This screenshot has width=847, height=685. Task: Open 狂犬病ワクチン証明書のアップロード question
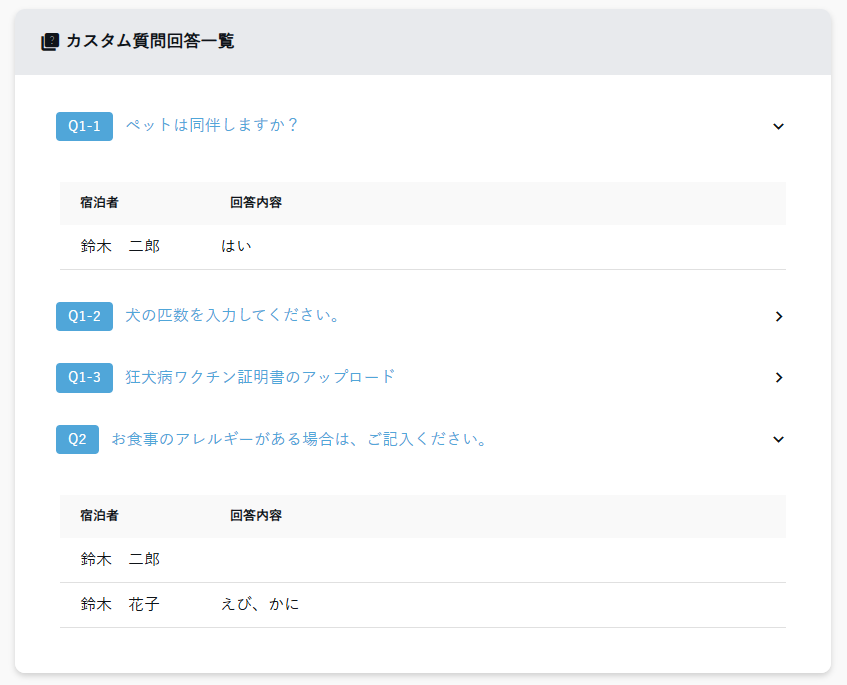tap(260, 377)
